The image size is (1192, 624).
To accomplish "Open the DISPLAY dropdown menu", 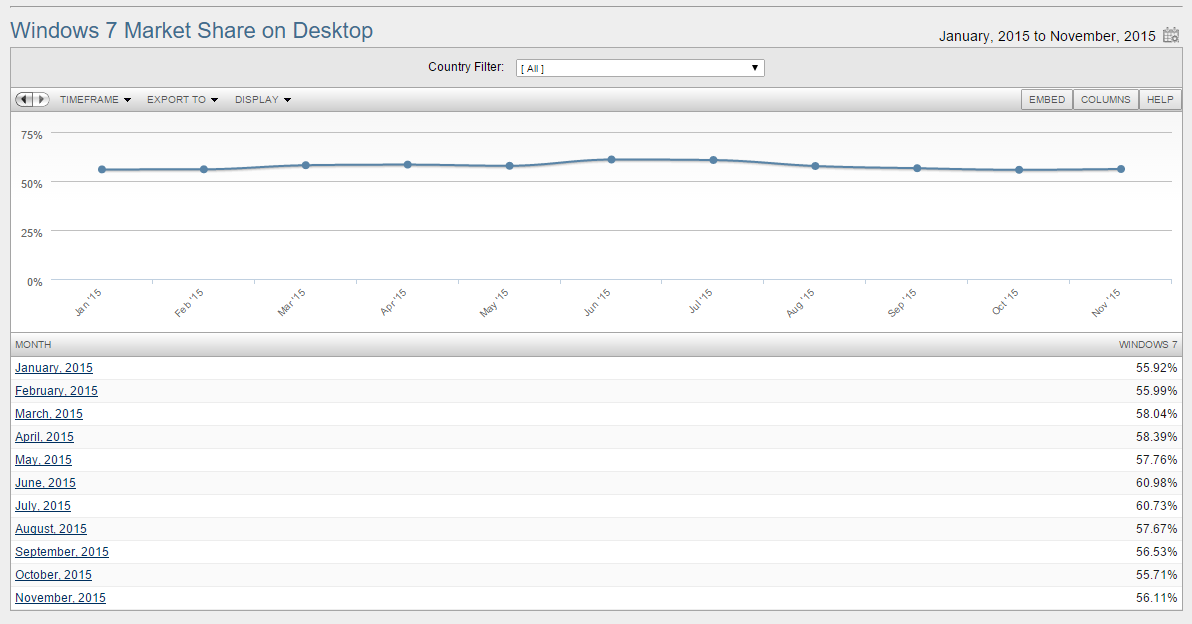I will [x=263, y=100].
